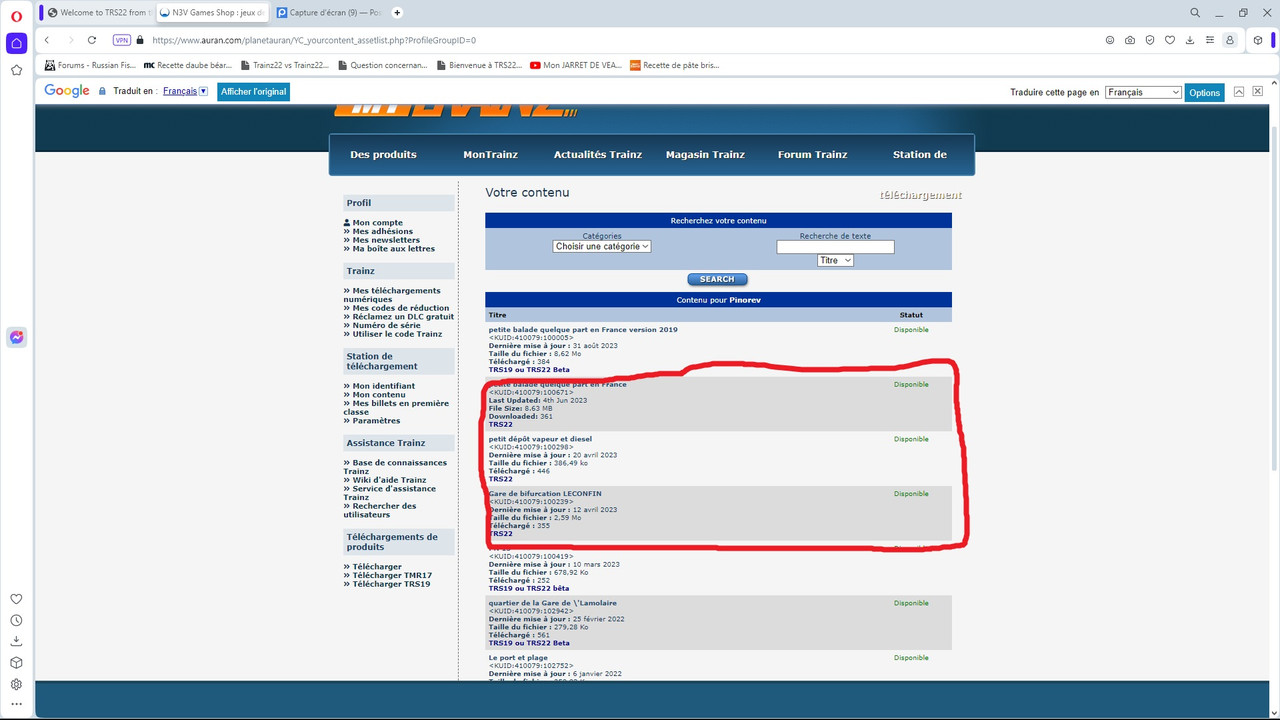The width and height of the screenshot is (1280, 720).
Task: Switch to Capture d'écran (9) tab
Action: pyautogui.click(x=327, y=13)
